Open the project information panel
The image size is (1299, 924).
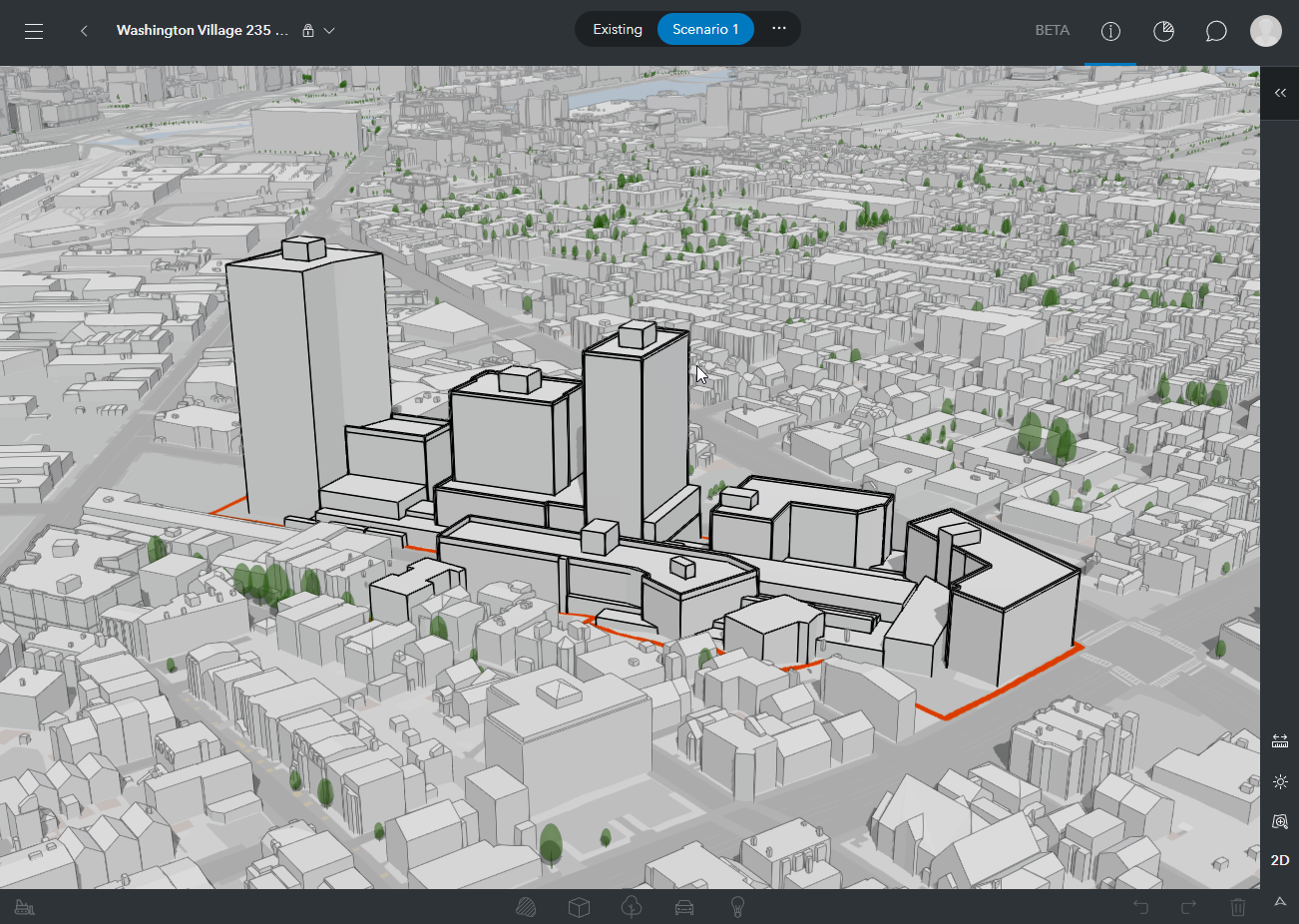[1110, 31]
